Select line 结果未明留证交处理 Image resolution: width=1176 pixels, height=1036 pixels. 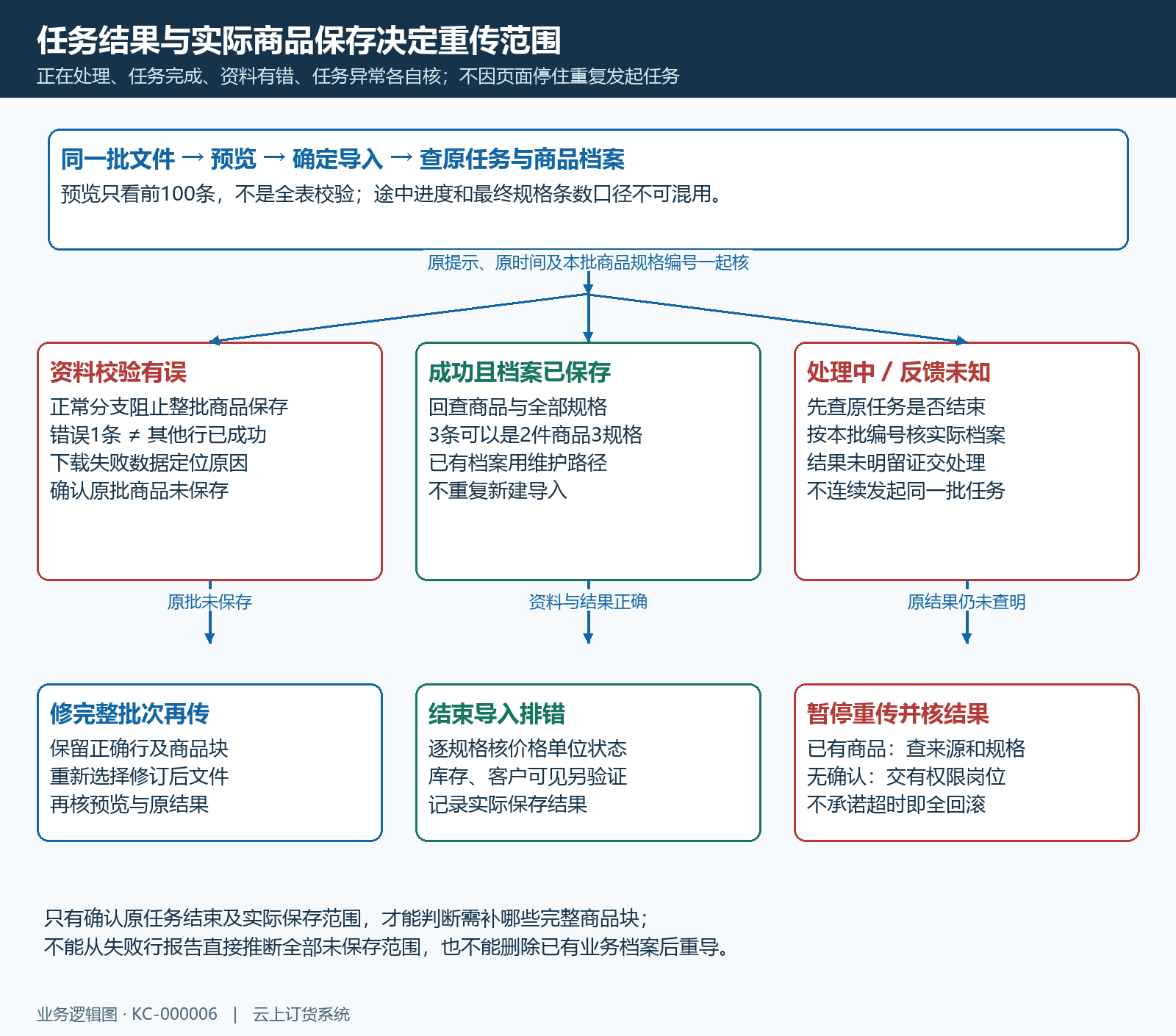(x=896, y=463)
